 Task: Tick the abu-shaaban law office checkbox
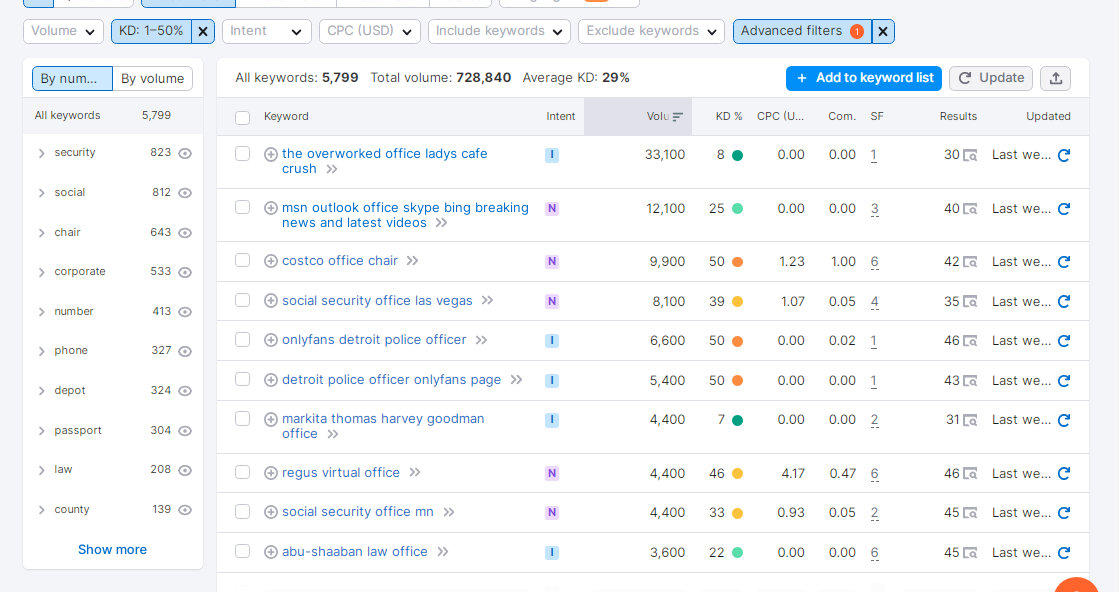pos(243,551)
